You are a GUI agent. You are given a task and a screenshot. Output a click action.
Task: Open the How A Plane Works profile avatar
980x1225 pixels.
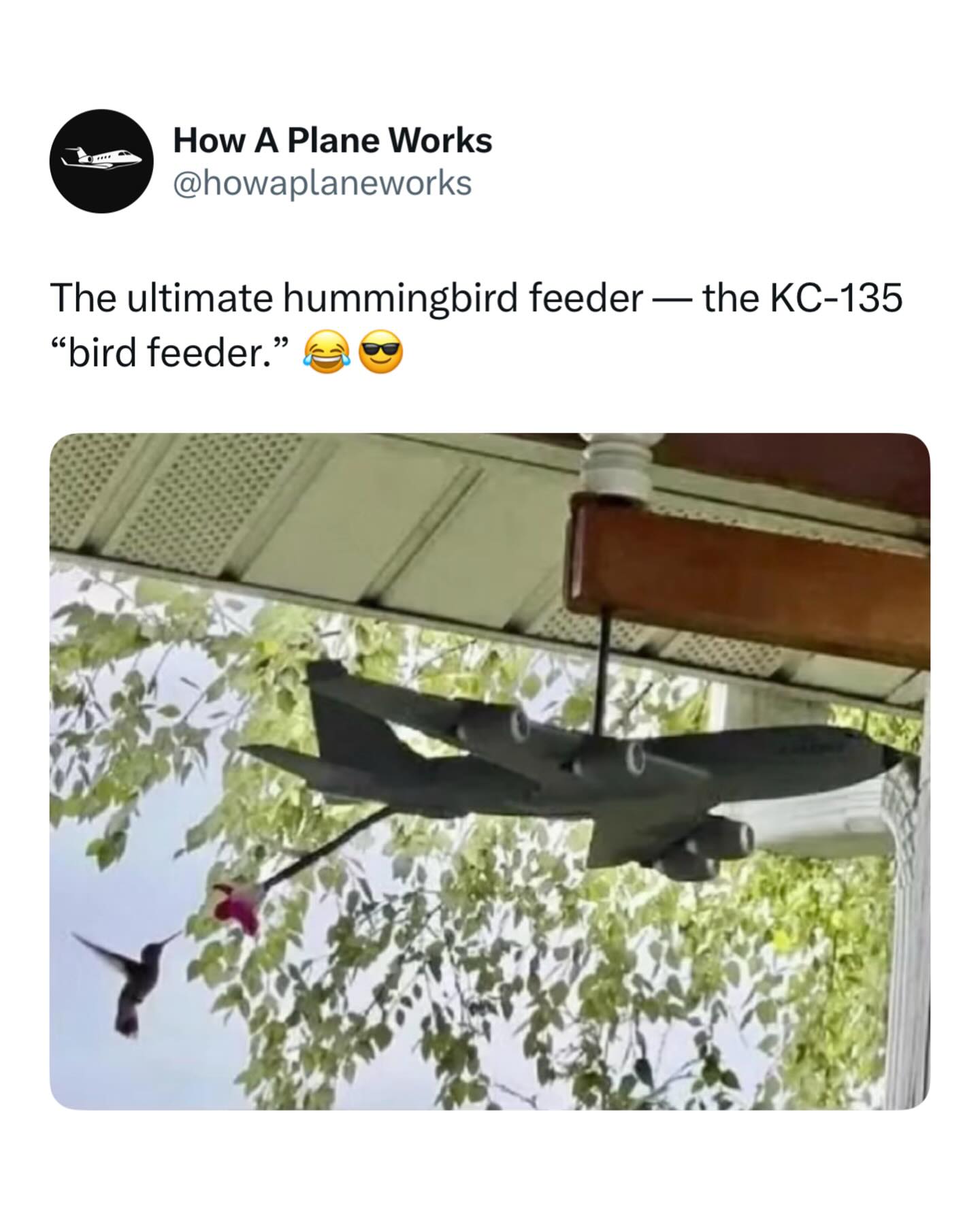(101, 161)
